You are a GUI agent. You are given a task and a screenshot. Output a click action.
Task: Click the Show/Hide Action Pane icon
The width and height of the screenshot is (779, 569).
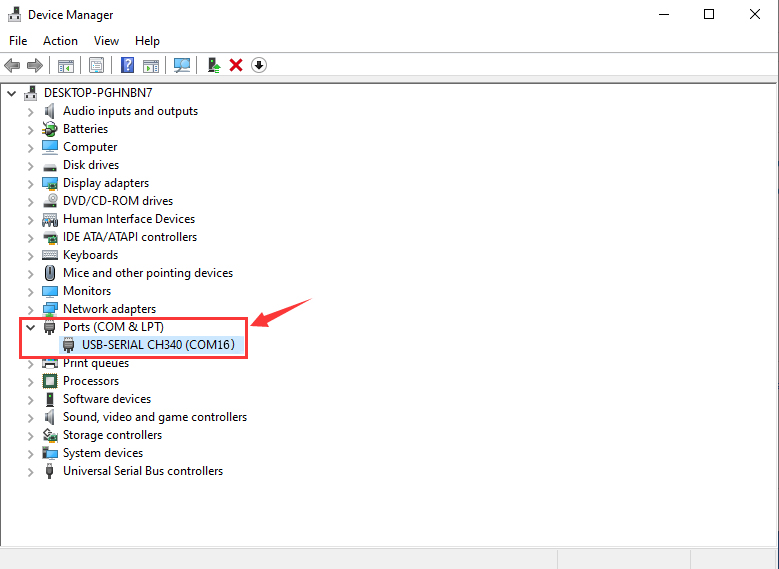tap(151, 65)
